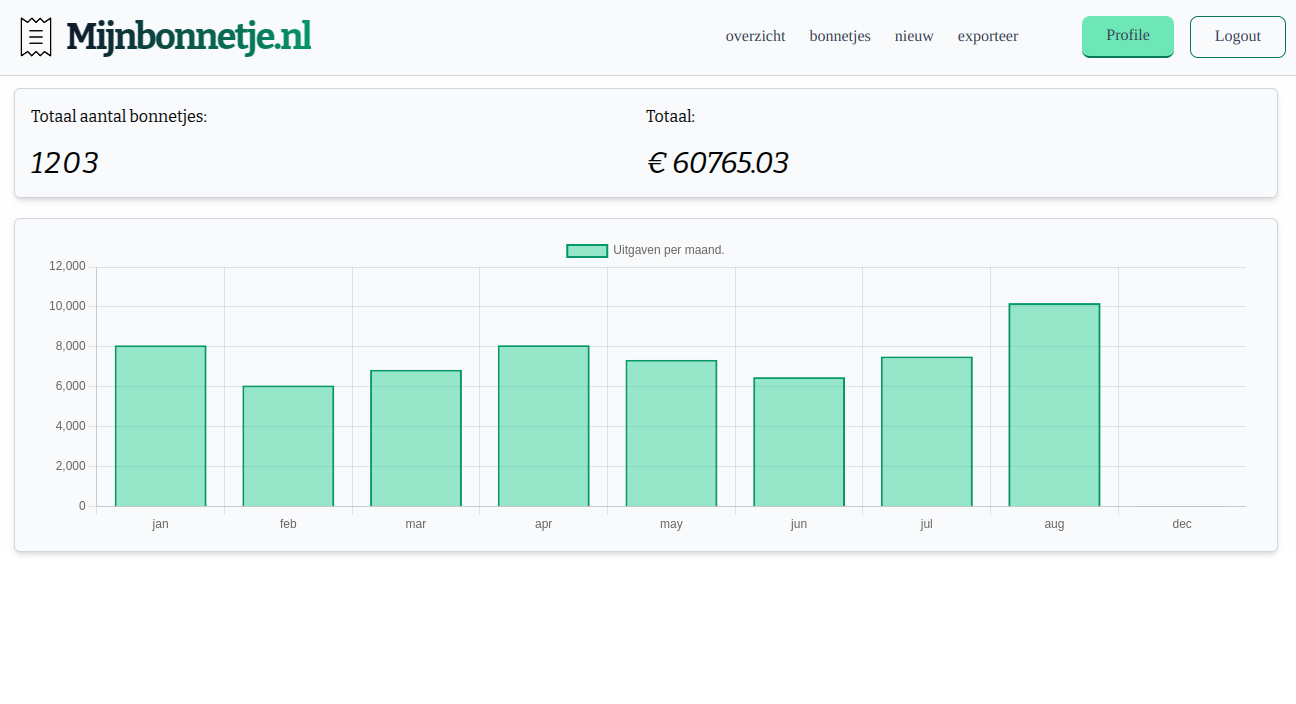Click the Mijnbonnetje.nl brand name
This screenshot has height=704, width=1296.
188,37
